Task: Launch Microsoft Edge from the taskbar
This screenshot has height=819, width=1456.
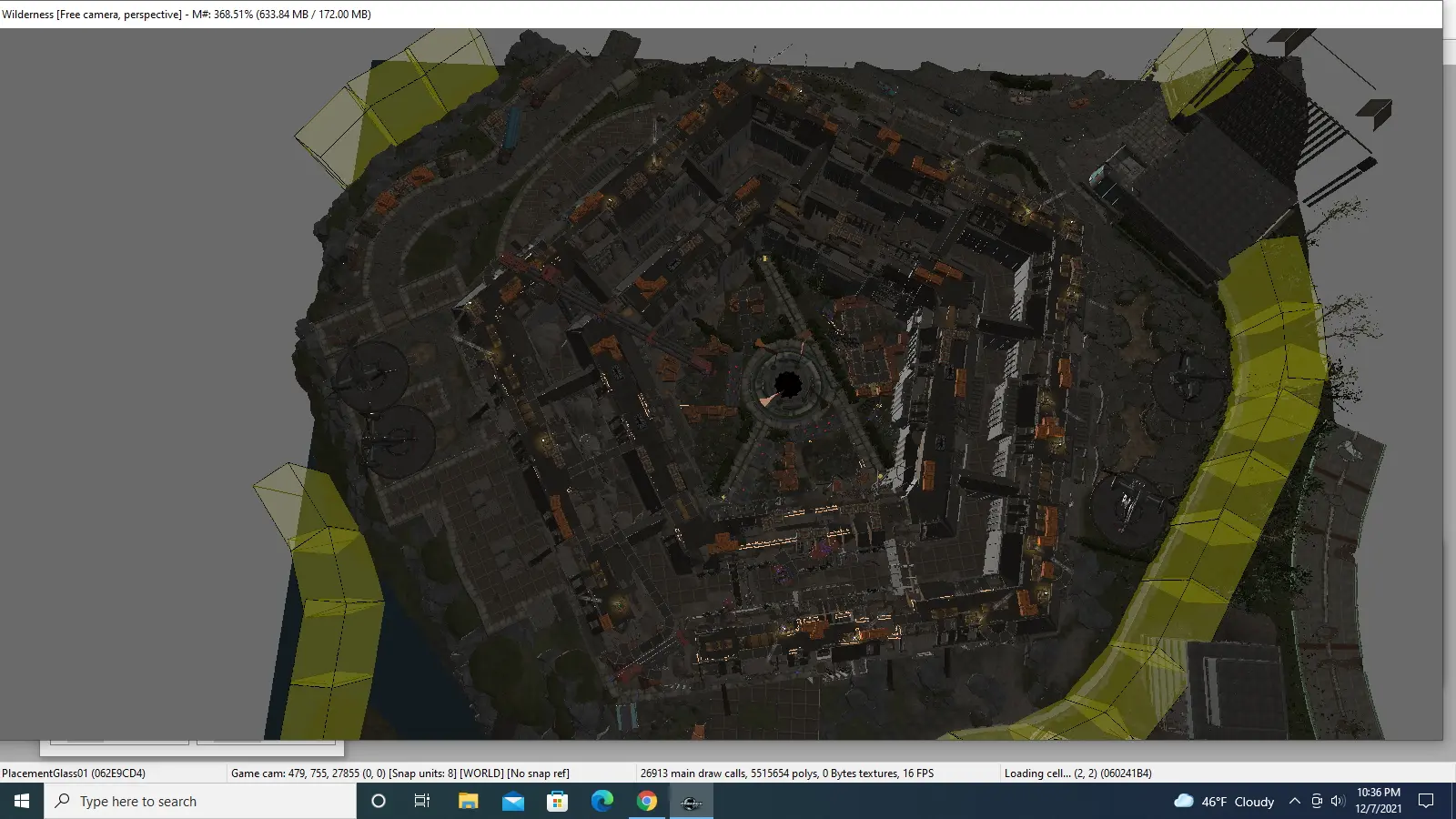Action: (602, 801)
